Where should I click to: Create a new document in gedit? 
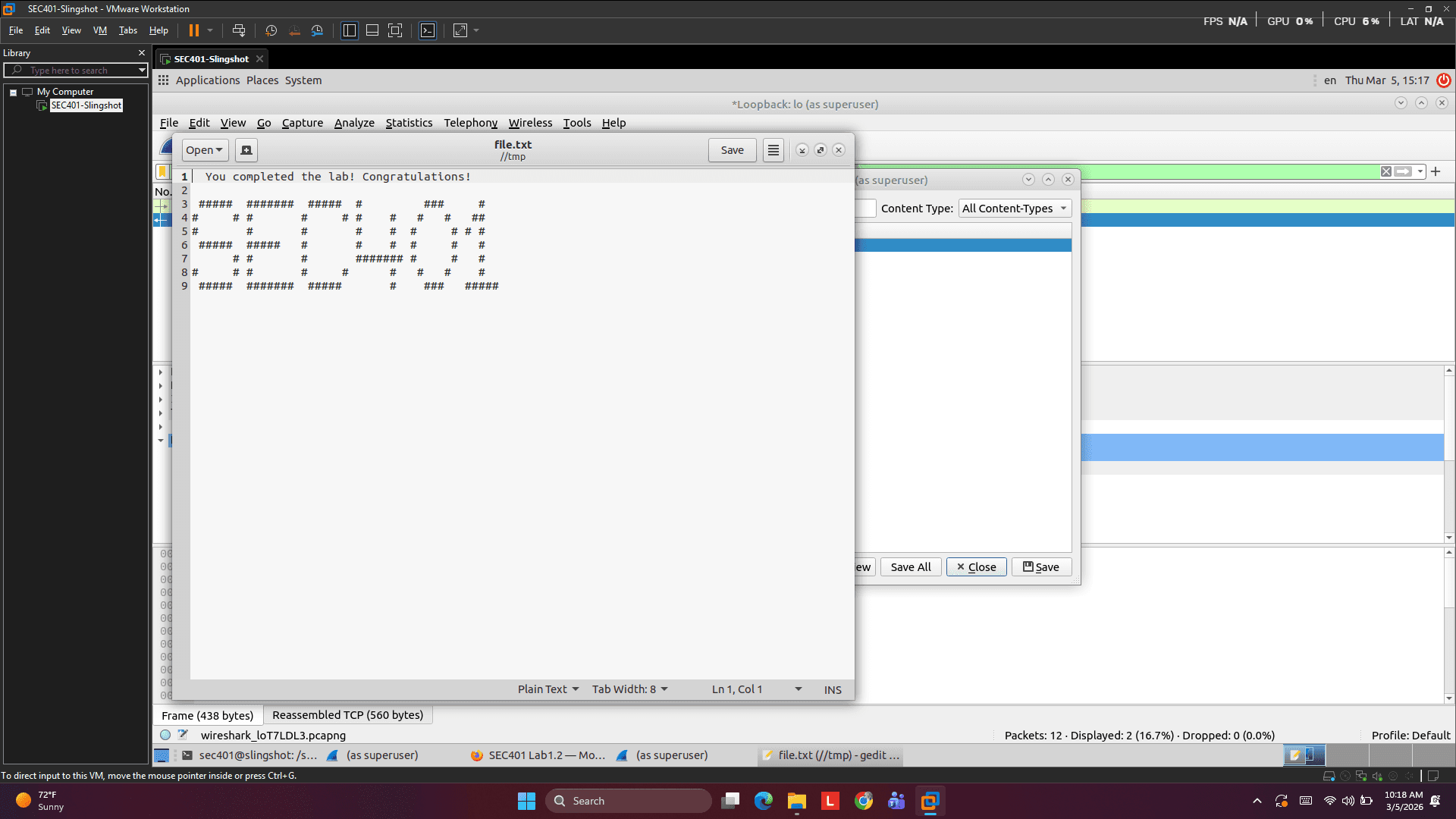pos(246,149)
